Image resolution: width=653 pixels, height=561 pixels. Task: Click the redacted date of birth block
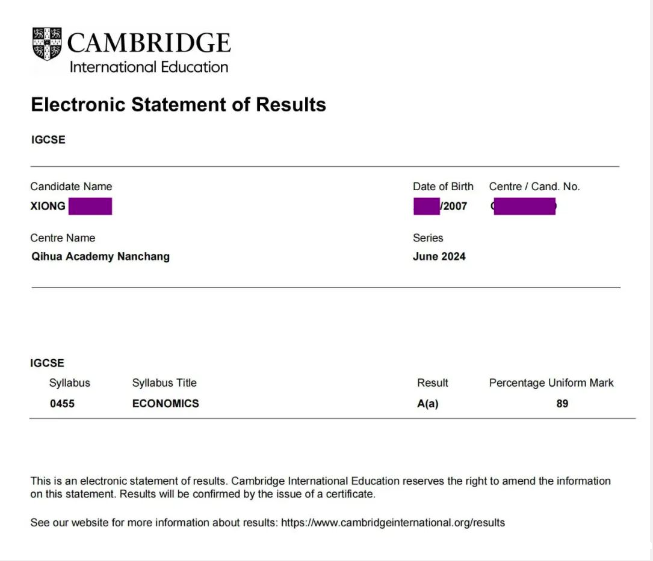pyautogui.click(x=427, y=206)
